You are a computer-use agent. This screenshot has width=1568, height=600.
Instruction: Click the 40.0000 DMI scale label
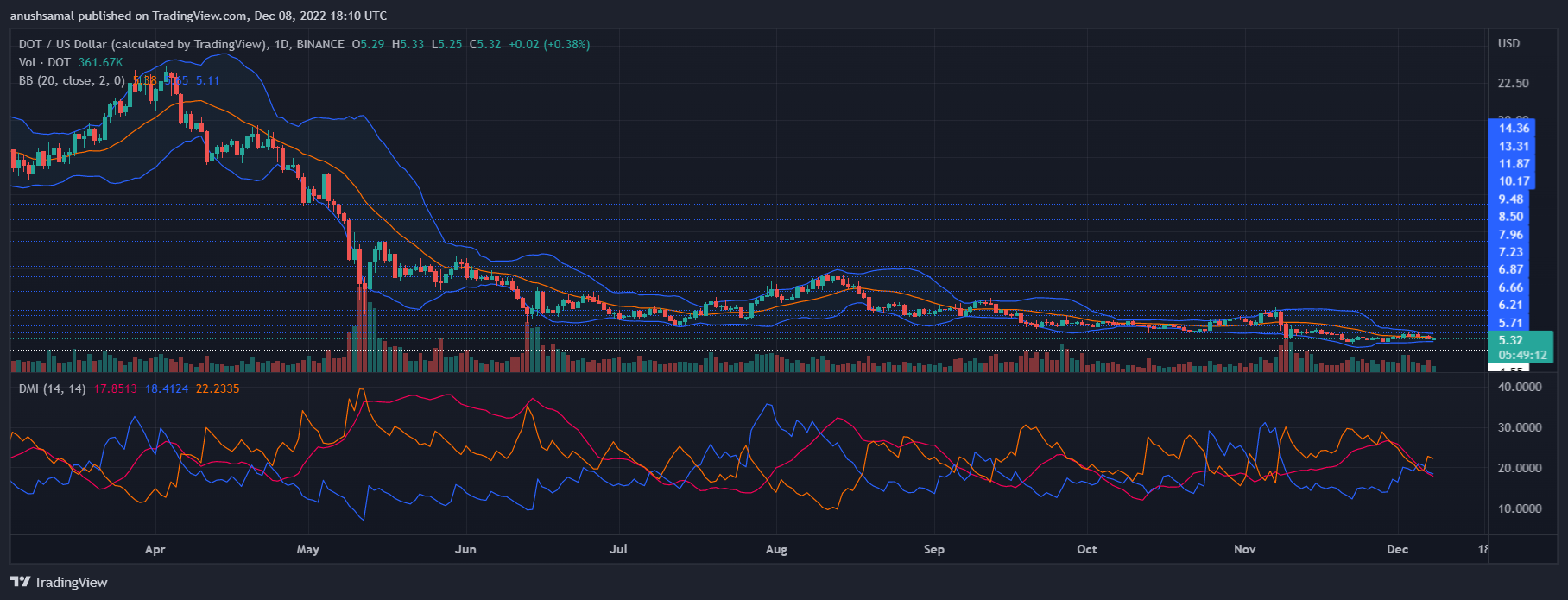click(x=1520, y=387)
